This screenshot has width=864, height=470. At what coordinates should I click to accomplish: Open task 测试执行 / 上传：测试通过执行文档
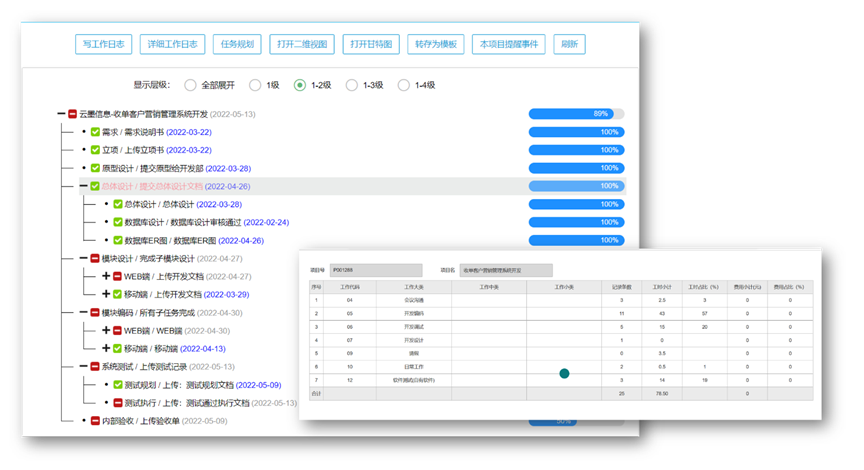pos(210,403)
